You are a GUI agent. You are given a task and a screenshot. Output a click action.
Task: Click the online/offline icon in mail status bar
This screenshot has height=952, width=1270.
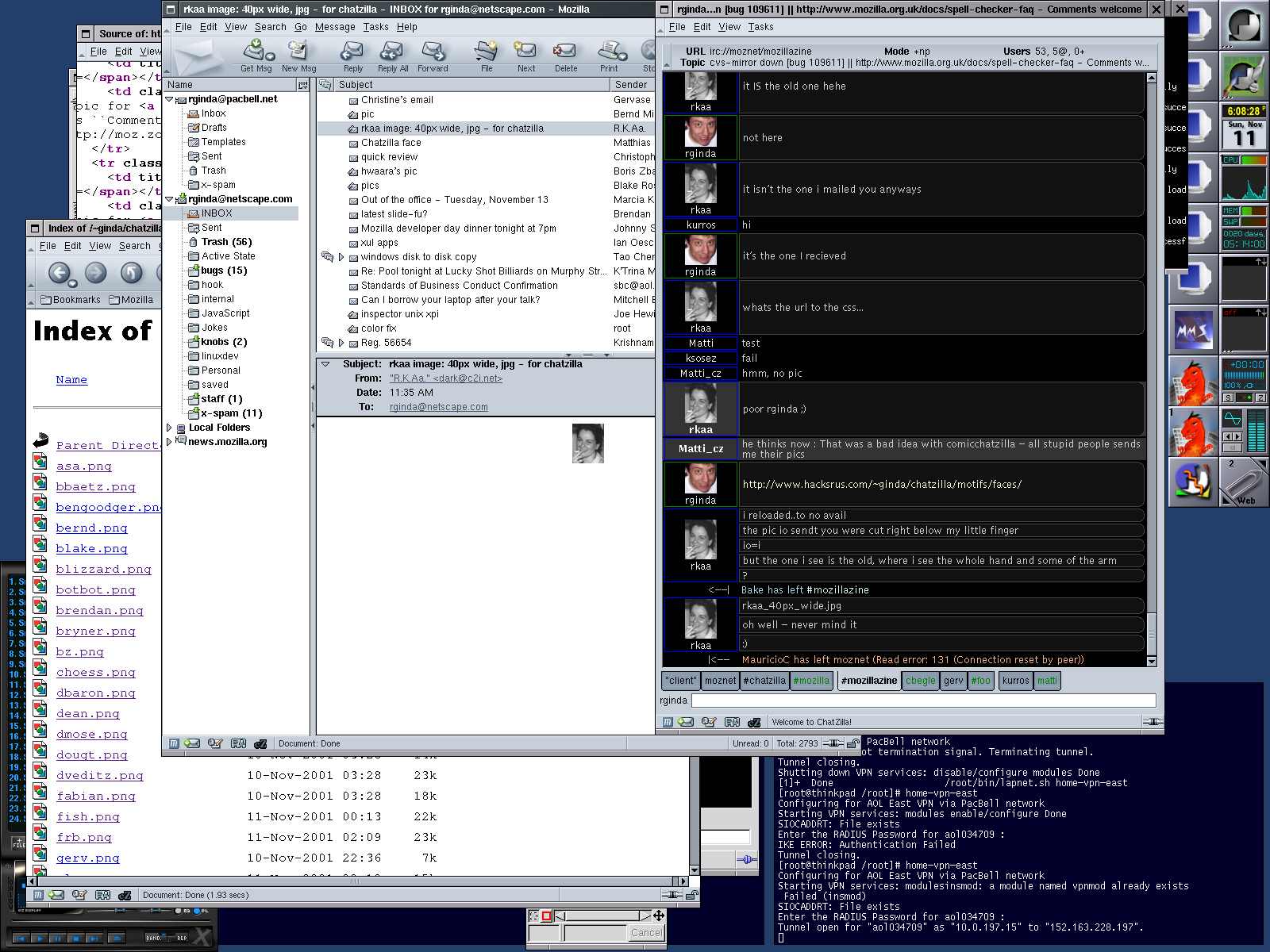[x=833, y=743]
